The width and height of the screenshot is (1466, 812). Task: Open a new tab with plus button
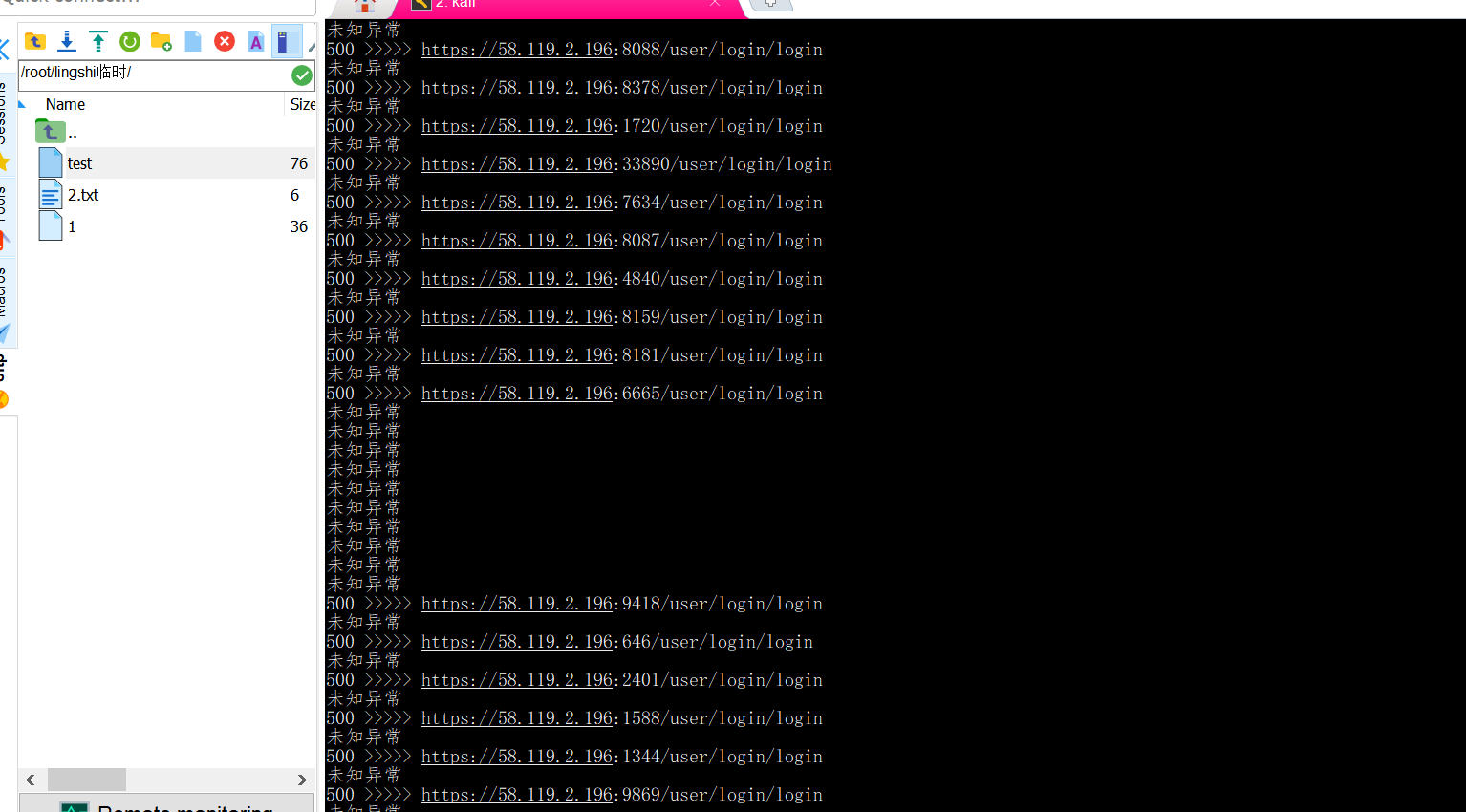pyautogui.click(x=771, y=4)
